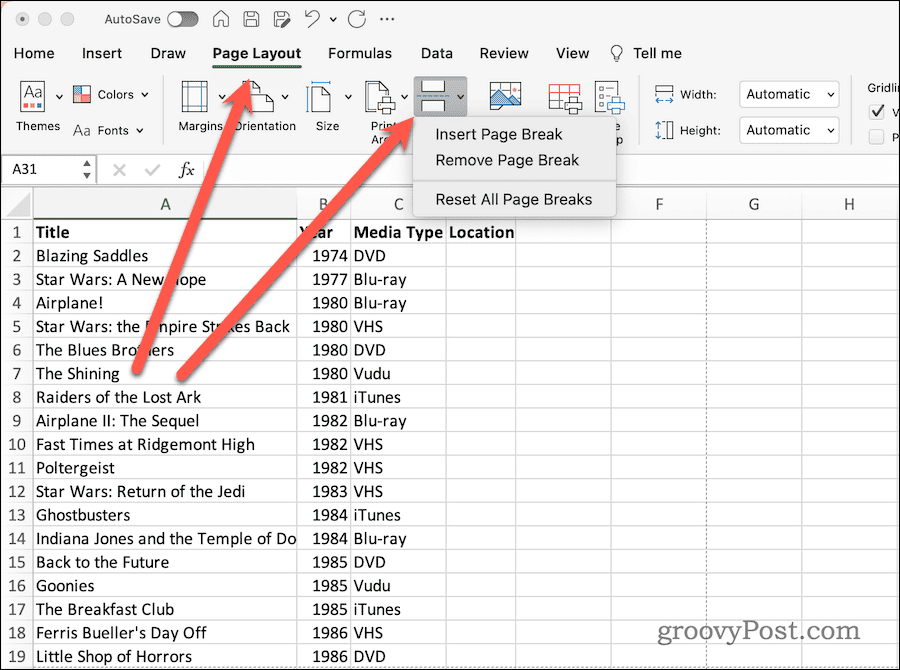Click the Background picture icon
Screen dimensions: 900x670
coord(505,95)
